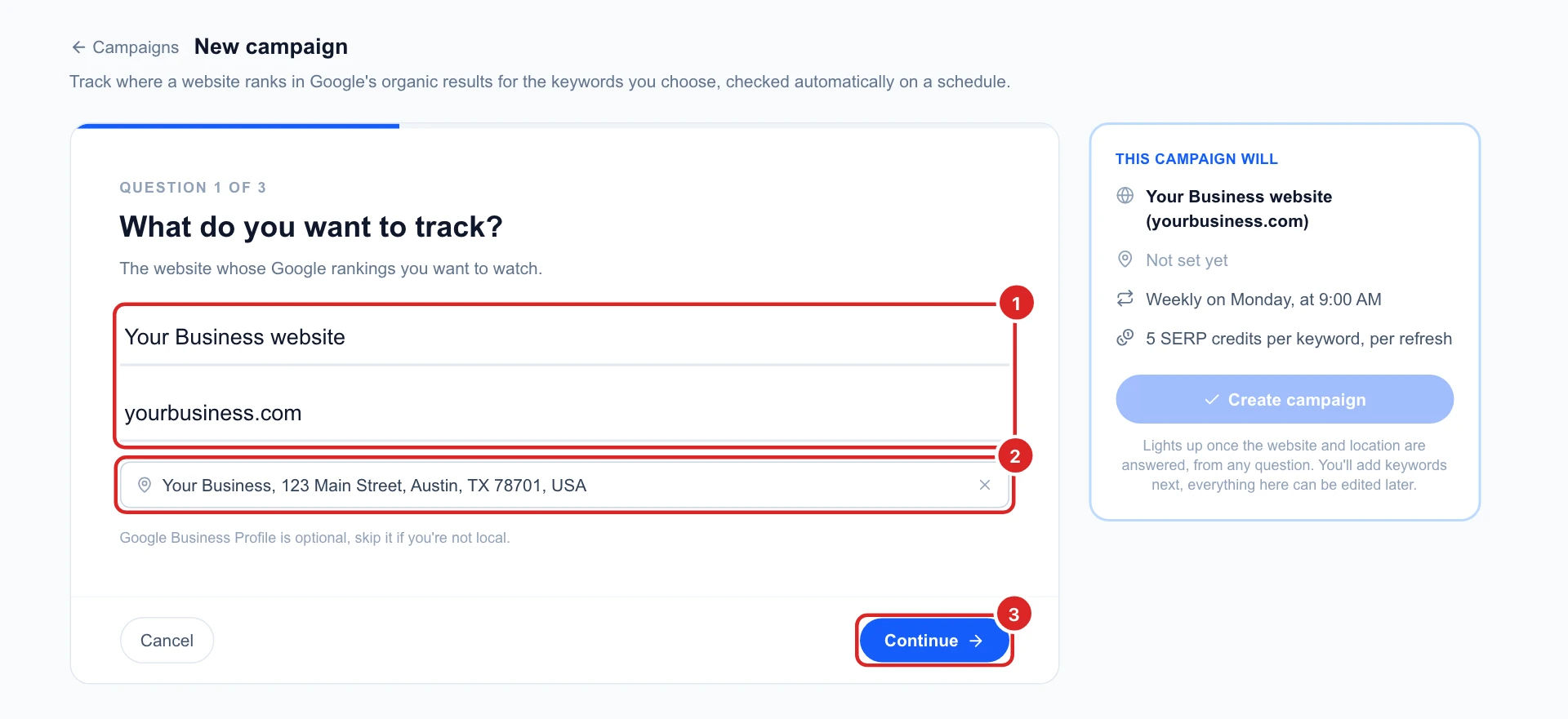Click the website name field
Screen dimensions: 1568x719
click(x=564, y=337)
